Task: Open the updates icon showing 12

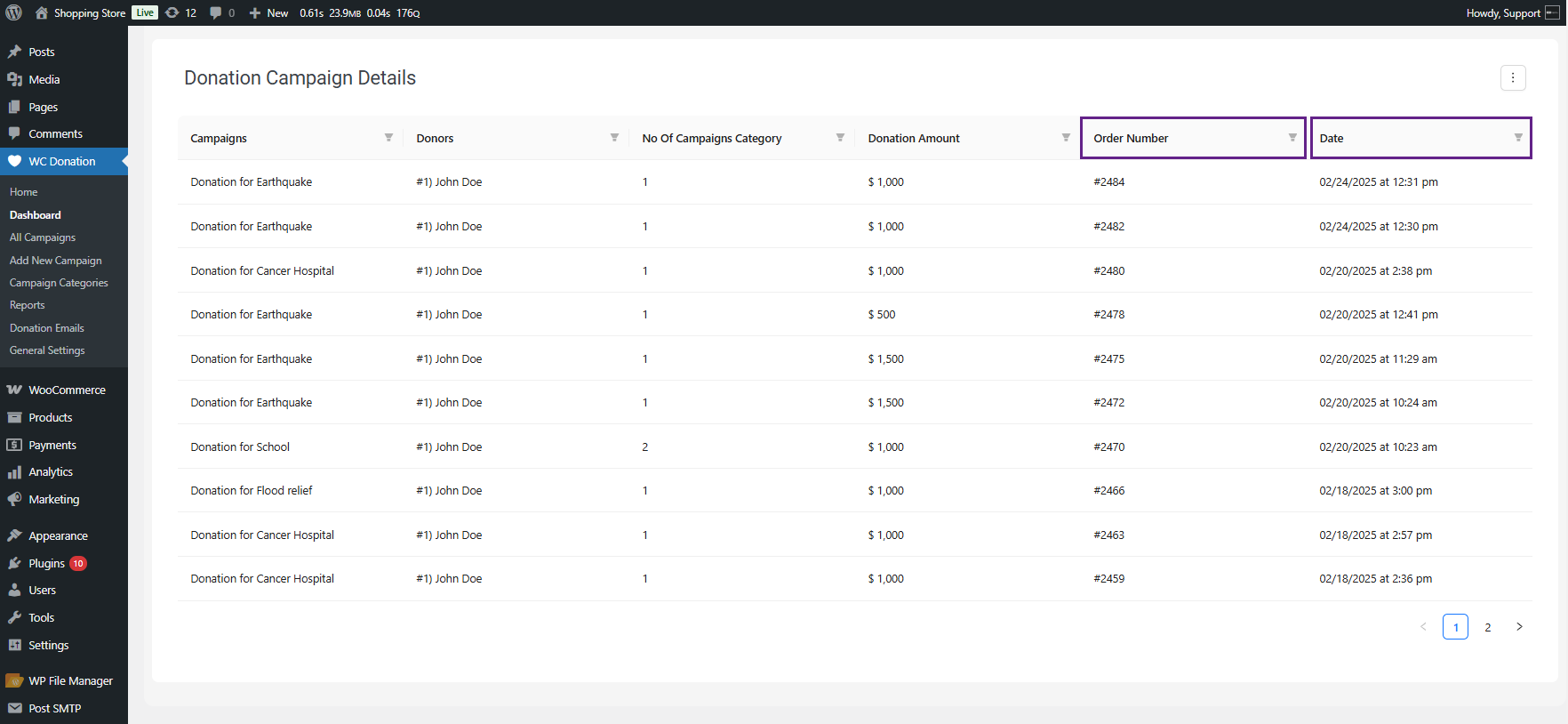Action: click(180, 12)
